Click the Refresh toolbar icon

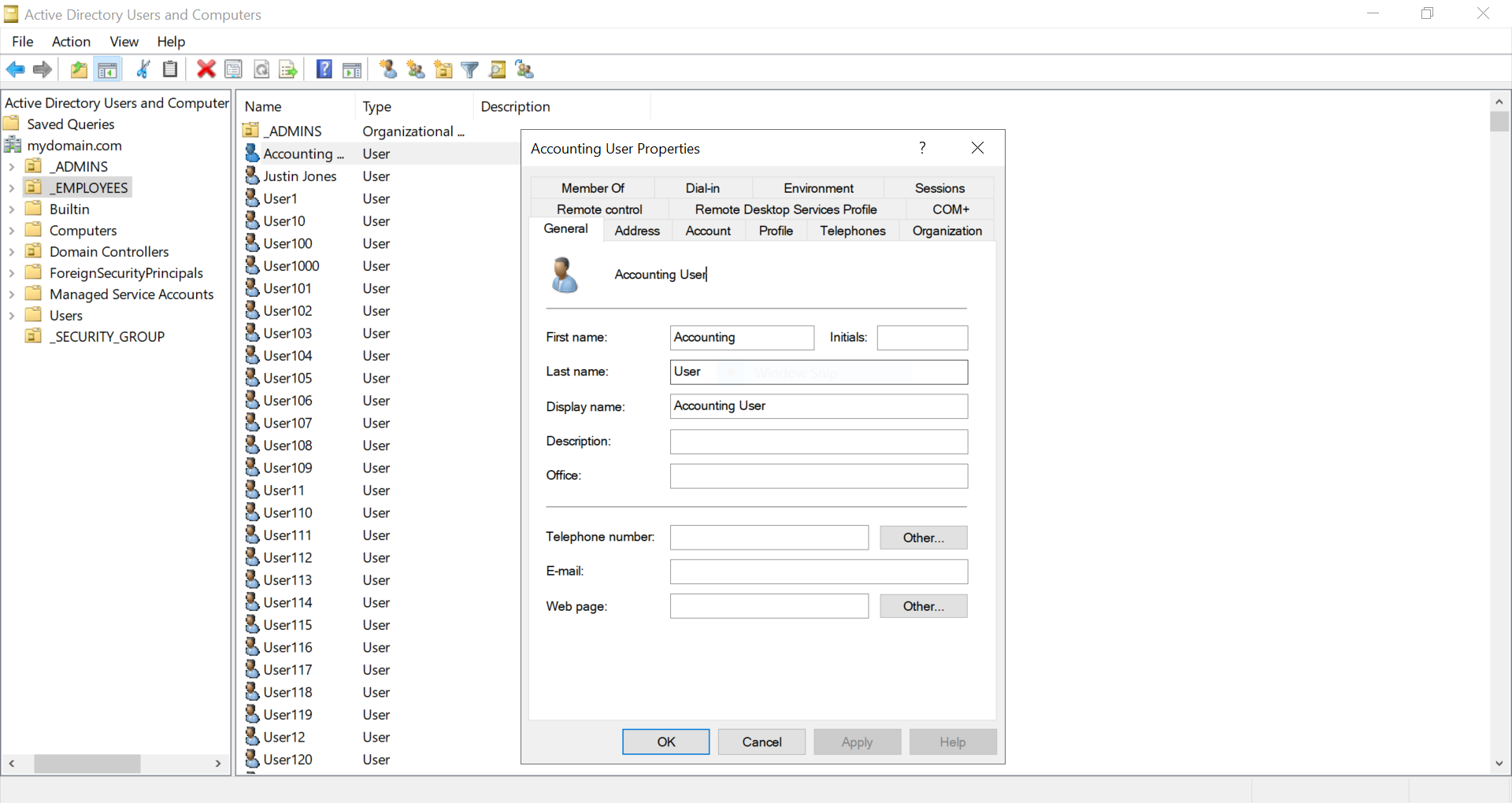261,70
